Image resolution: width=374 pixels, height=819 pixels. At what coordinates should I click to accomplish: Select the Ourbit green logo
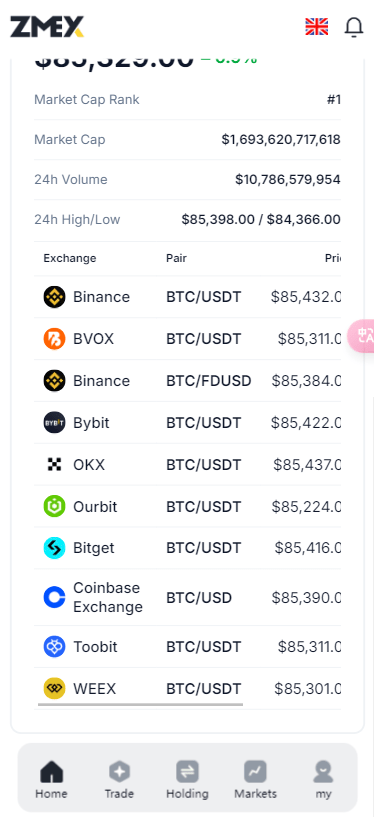click(x=54, y=506)
